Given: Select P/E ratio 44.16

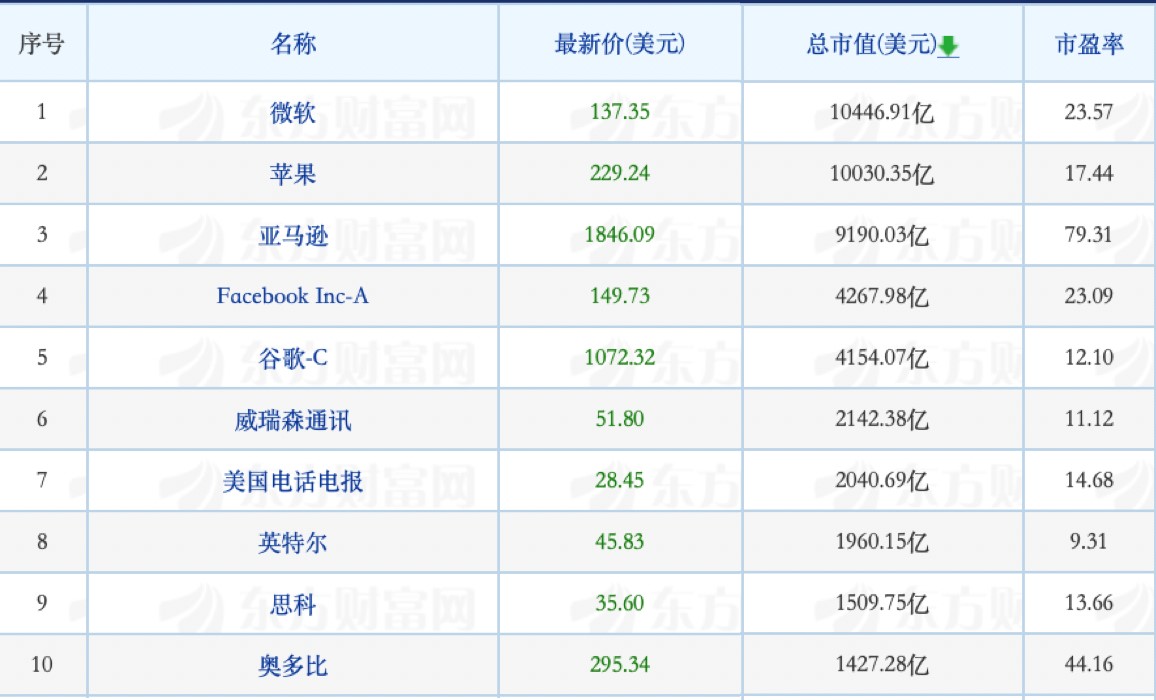Looking at the screenshot, I should (x=1089, y=664).
